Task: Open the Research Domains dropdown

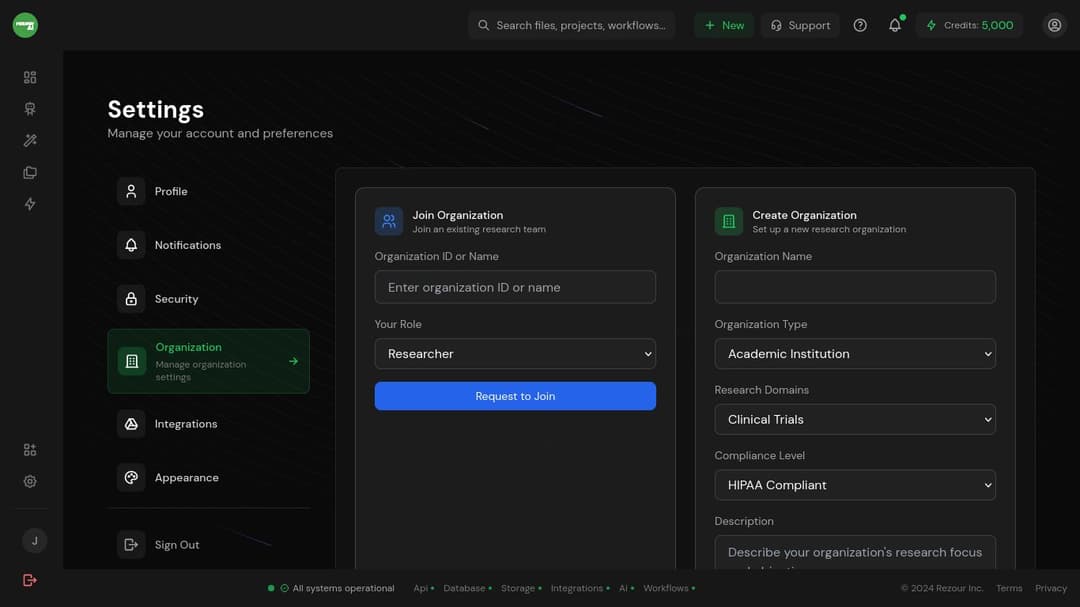Action: coord(855,420)
